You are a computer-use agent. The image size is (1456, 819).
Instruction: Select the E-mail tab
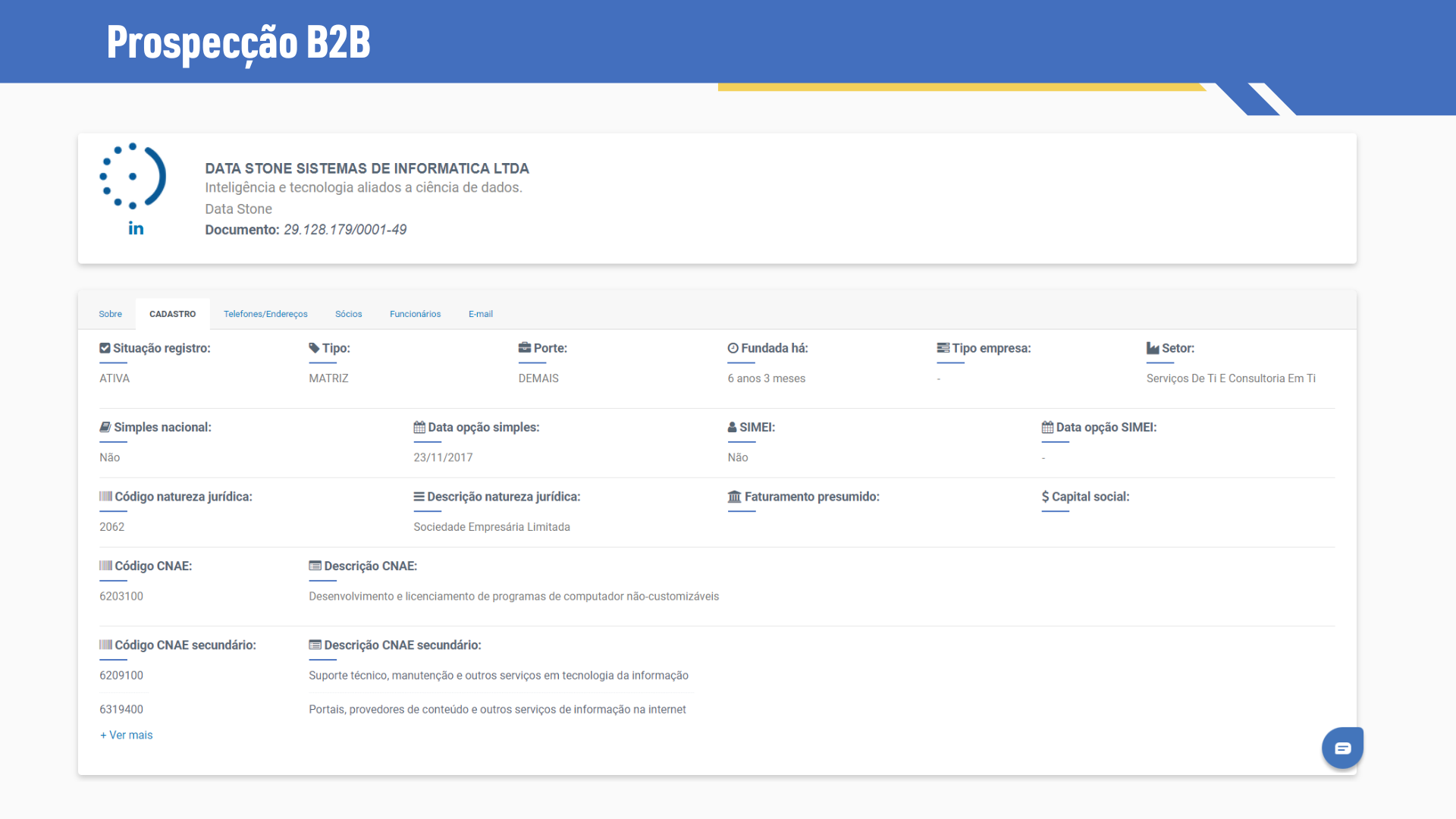coord(480,314)
